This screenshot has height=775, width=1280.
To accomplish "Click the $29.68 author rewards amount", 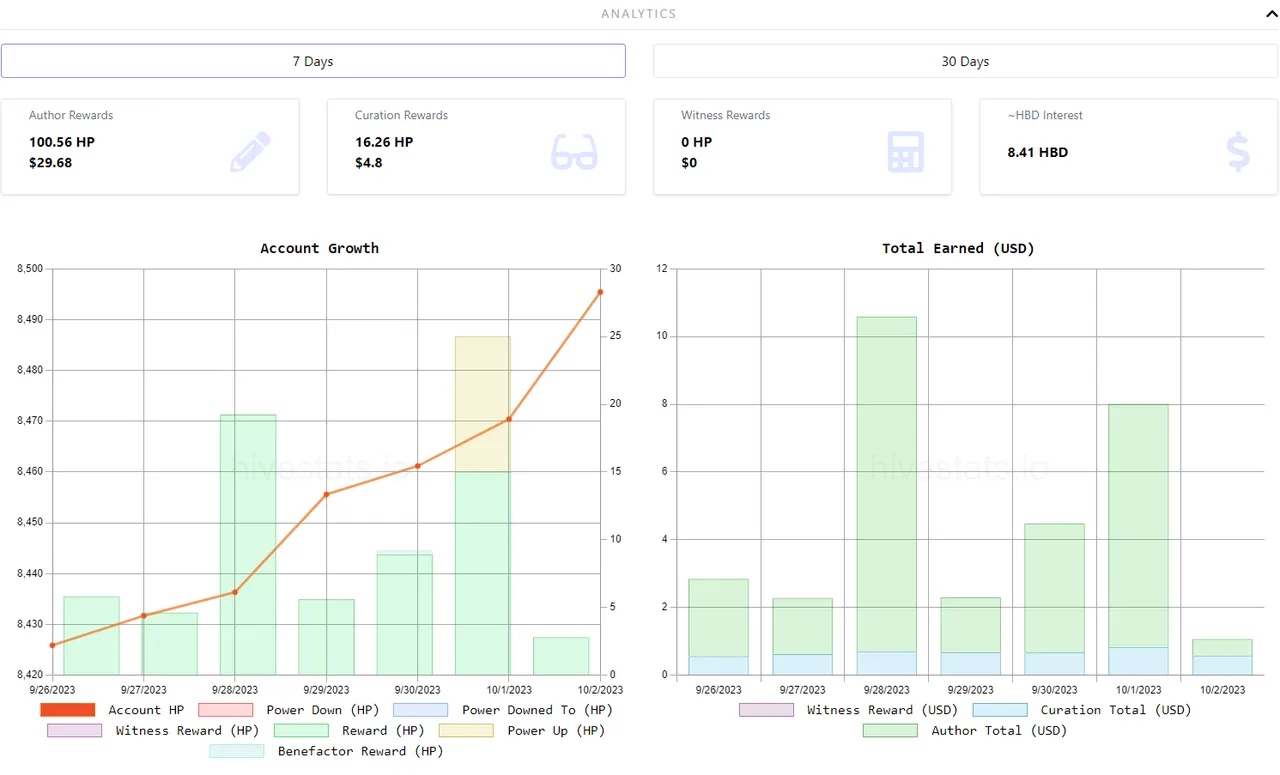I will coord(50,162).
